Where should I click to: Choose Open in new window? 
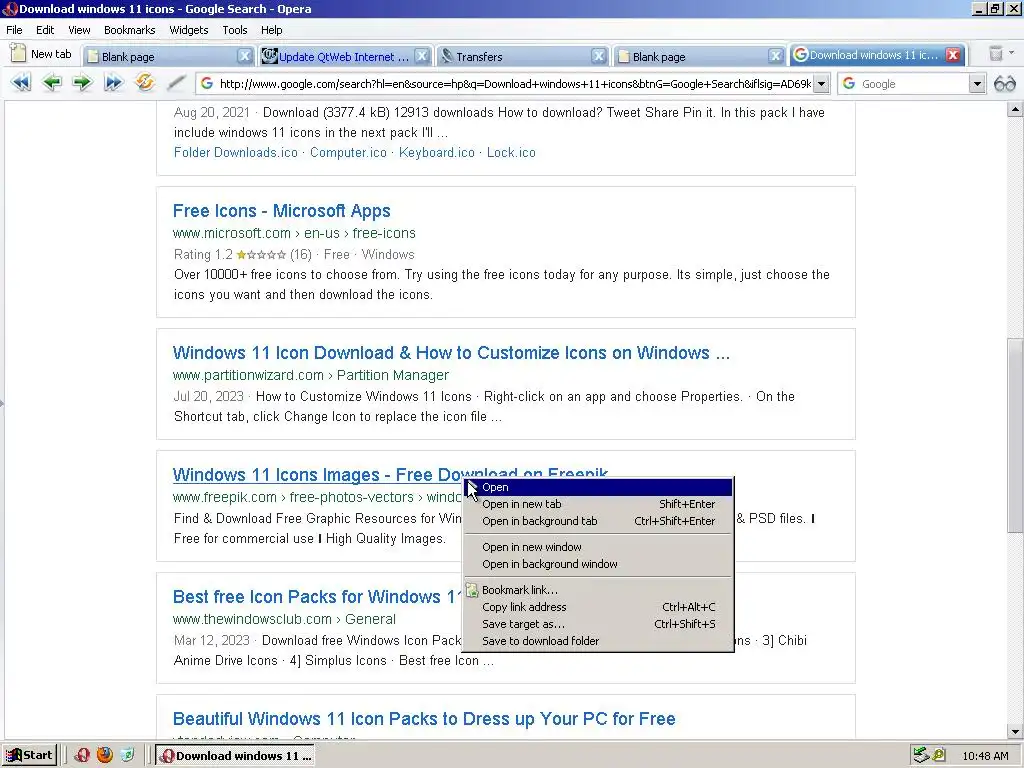[598, 547]
